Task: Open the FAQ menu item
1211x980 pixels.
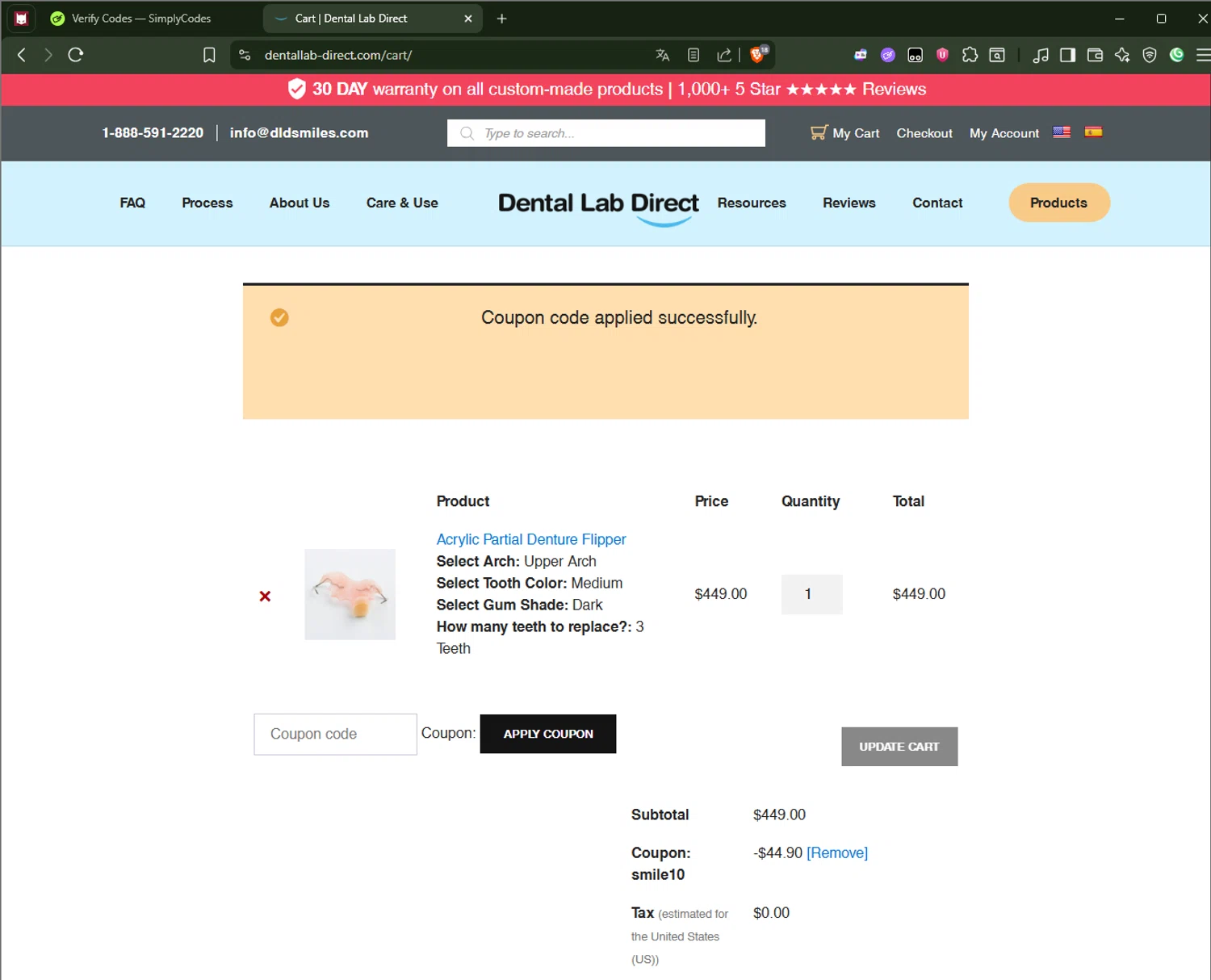Action: (x=132, y=203)
